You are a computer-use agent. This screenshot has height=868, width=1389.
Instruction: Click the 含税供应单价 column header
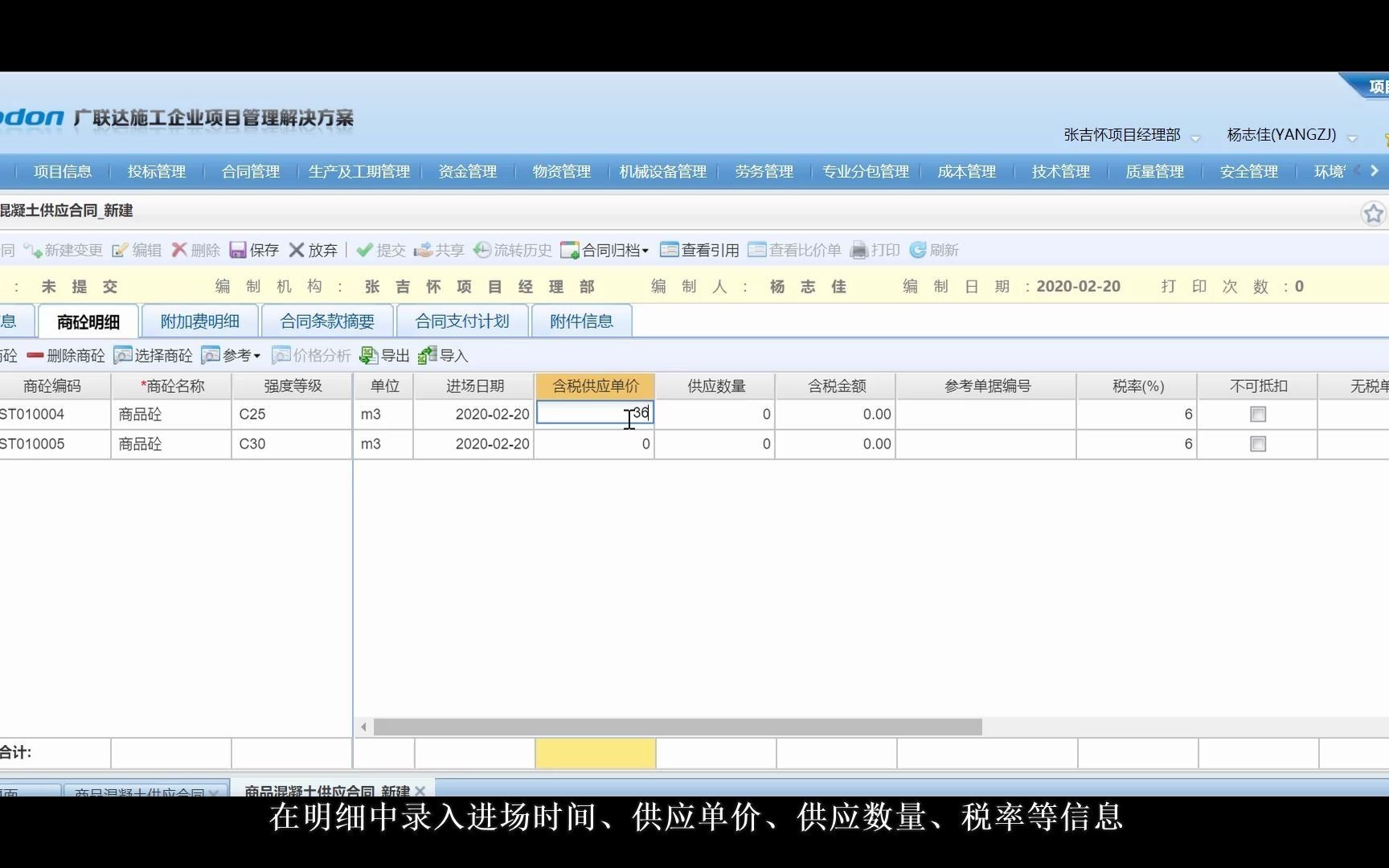595,386
